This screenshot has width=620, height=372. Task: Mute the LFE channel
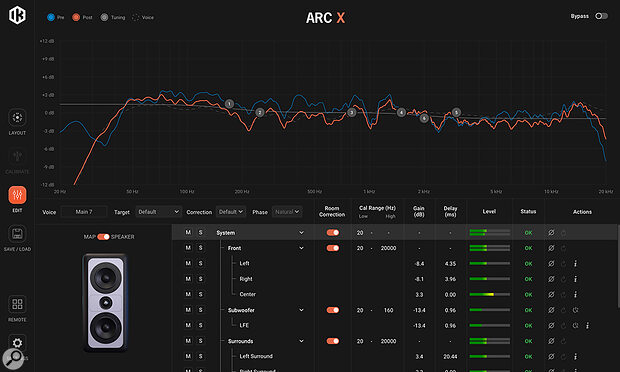188,325
